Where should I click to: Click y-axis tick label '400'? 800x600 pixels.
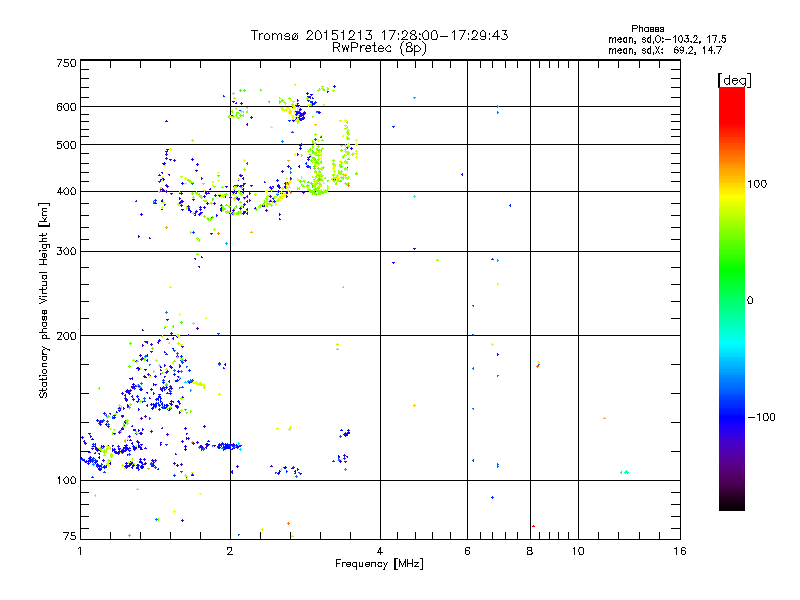pos(66,192)
